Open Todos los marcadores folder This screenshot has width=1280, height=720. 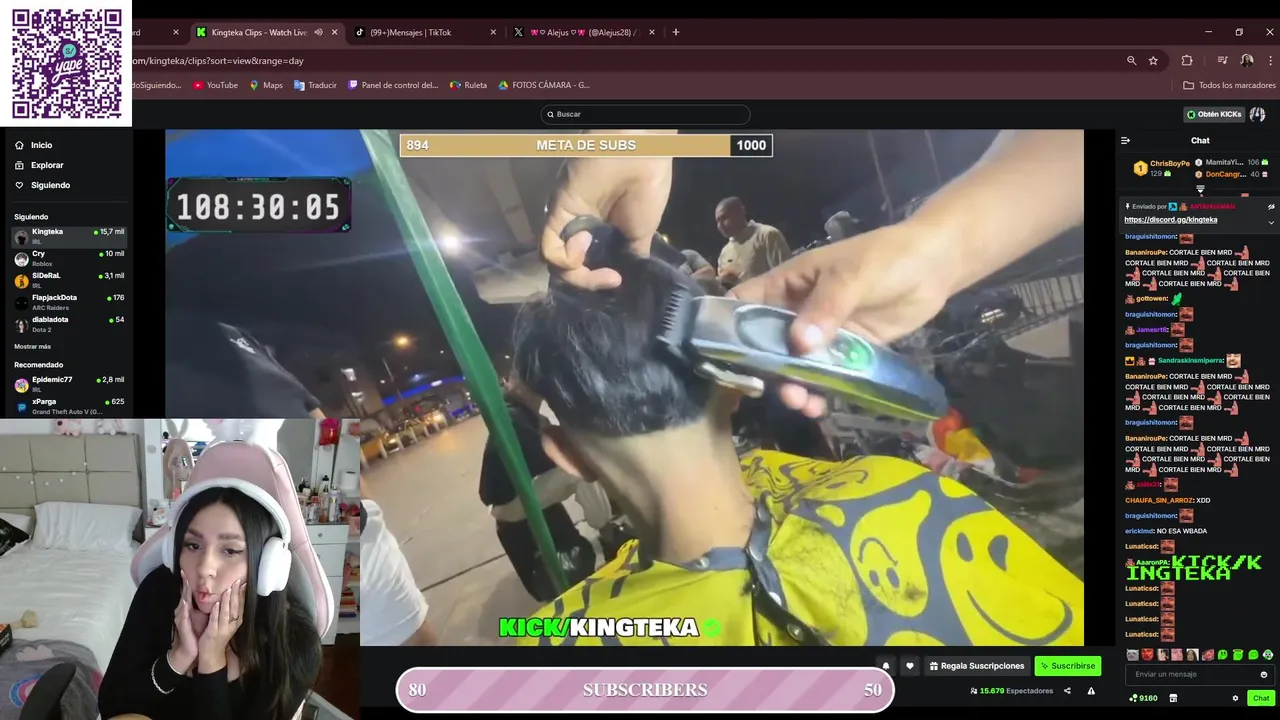1229,85
